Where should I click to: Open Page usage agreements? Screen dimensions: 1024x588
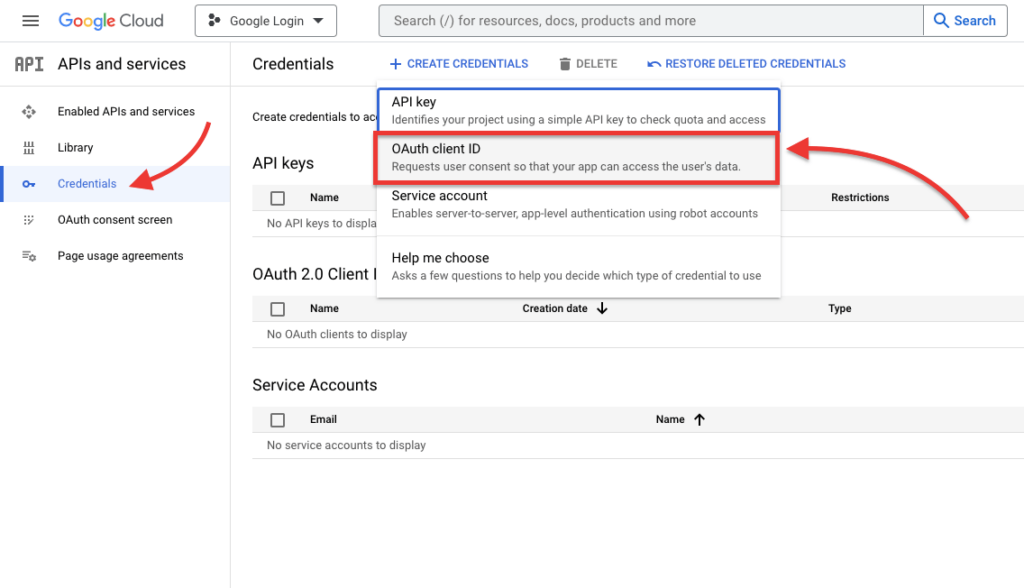(x=120, y=256)
